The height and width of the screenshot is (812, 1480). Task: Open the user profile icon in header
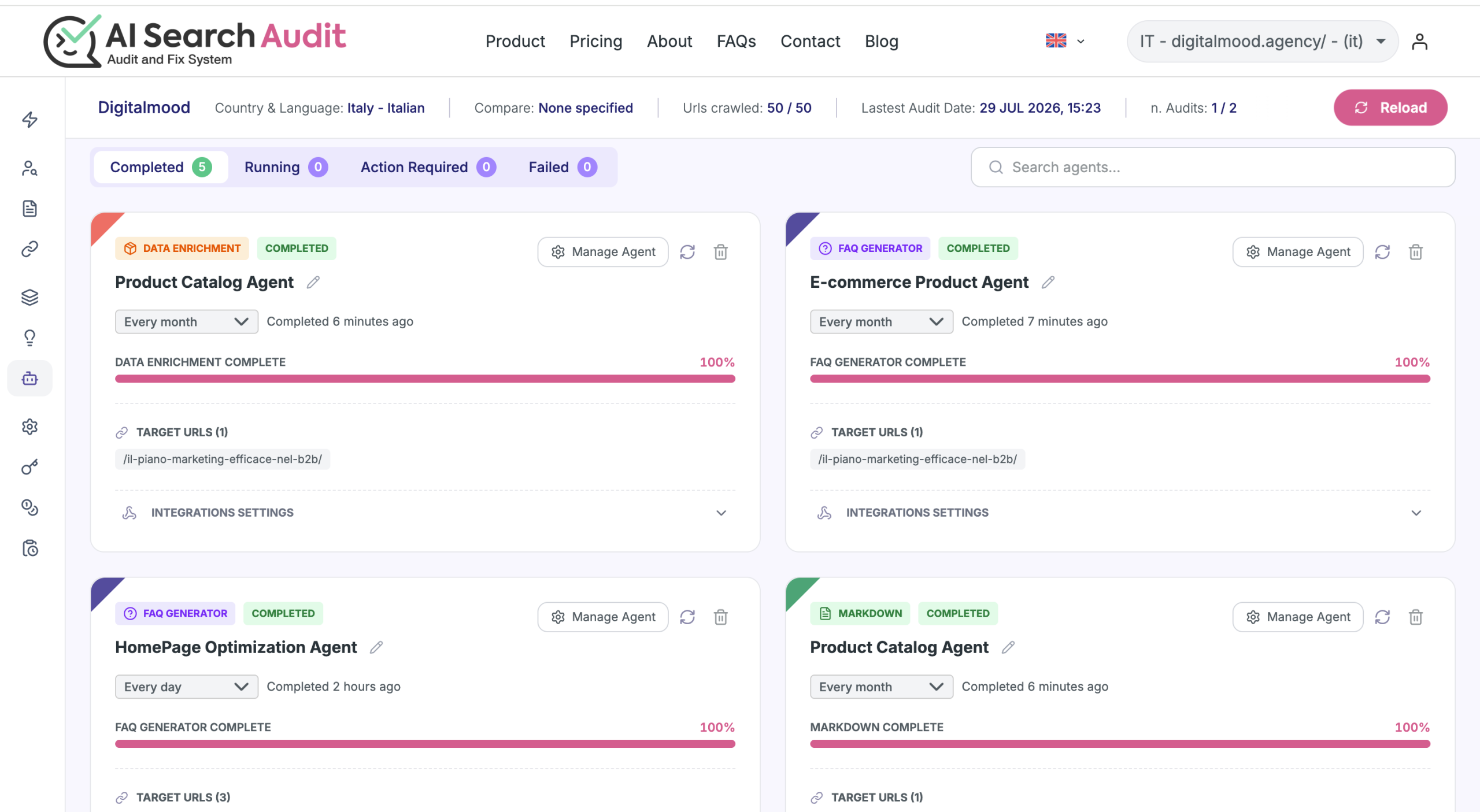click(x=1419, y=42)
